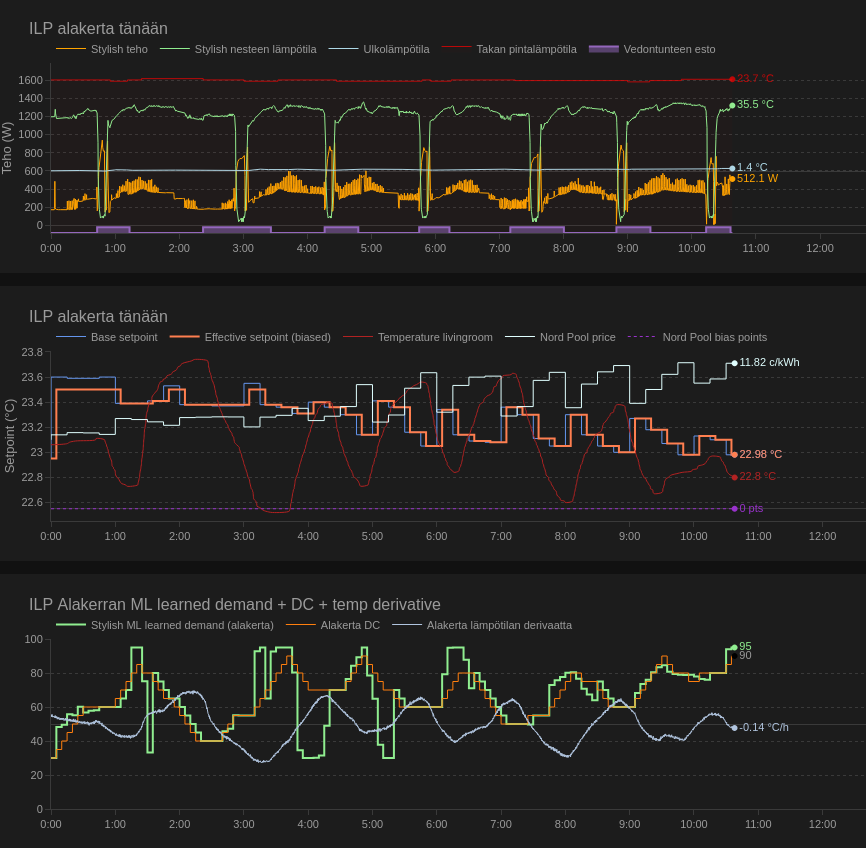Open the ILP Alakerran ML learned demand title
Image resolution: width=866 pixels, height=848 pixels.
coord(234,605)
